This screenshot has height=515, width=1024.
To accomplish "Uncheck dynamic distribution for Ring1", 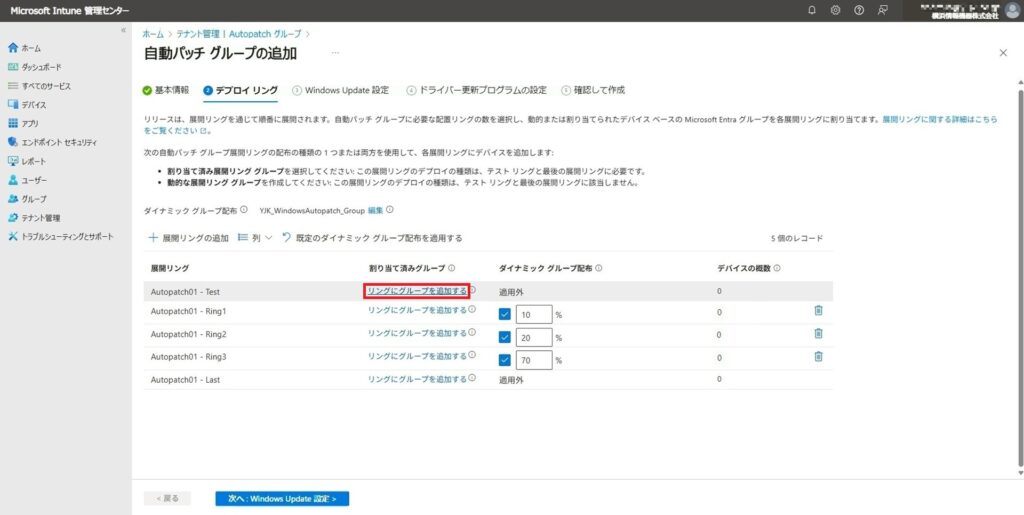I will pyautogui.click(x=504, y=314).
